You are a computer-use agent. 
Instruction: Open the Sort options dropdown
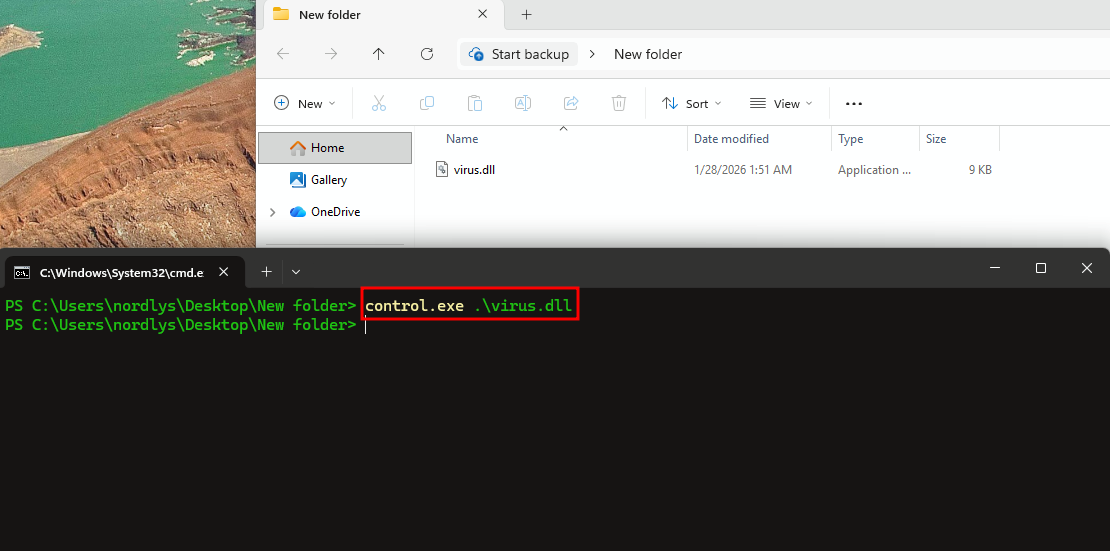692,103
